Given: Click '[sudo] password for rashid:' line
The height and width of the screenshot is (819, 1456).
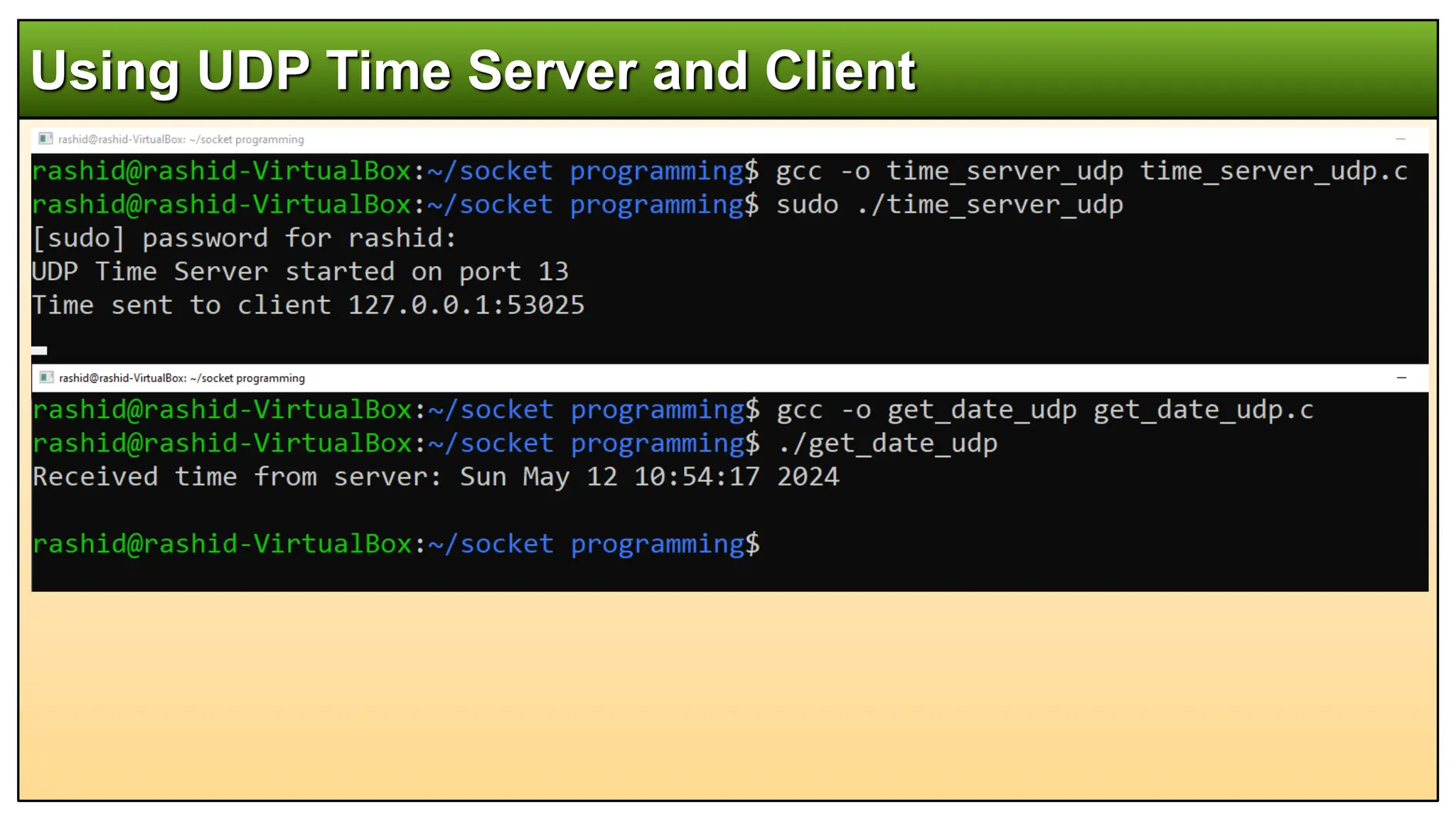Looking at the screenshot, I should (244, 238).
